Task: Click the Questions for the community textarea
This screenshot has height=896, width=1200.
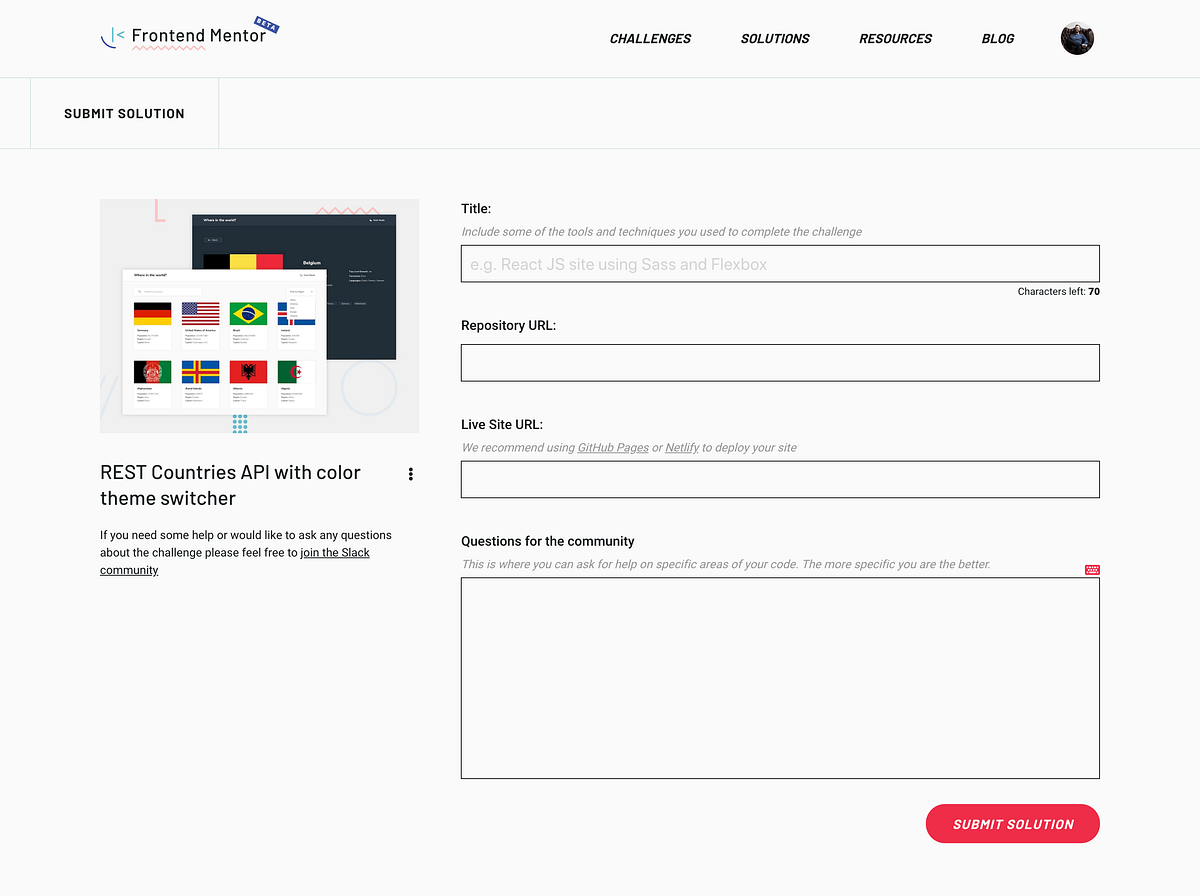Action: (780, 677)
